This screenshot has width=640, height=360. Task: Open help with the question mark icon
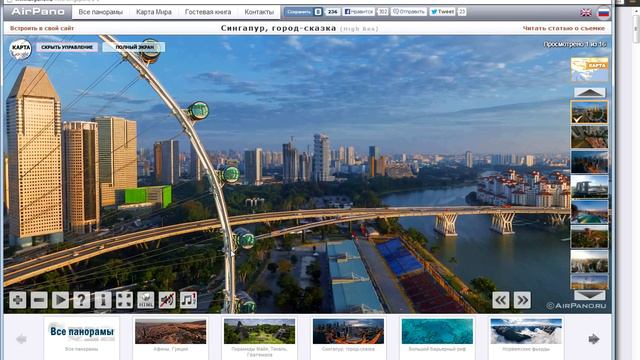82,300
